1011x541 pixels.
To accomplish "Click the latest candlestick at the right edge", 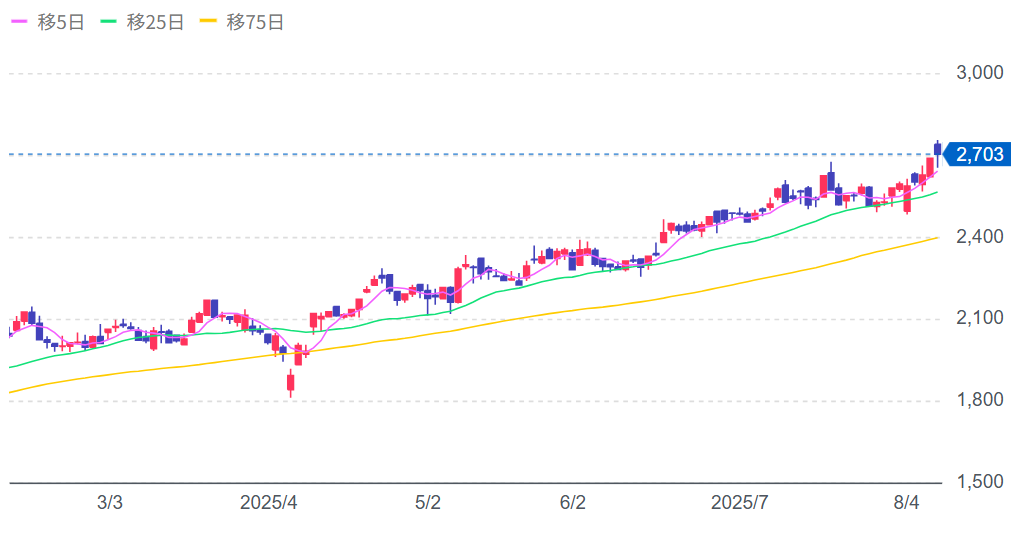I will click(x=937, y=150).
